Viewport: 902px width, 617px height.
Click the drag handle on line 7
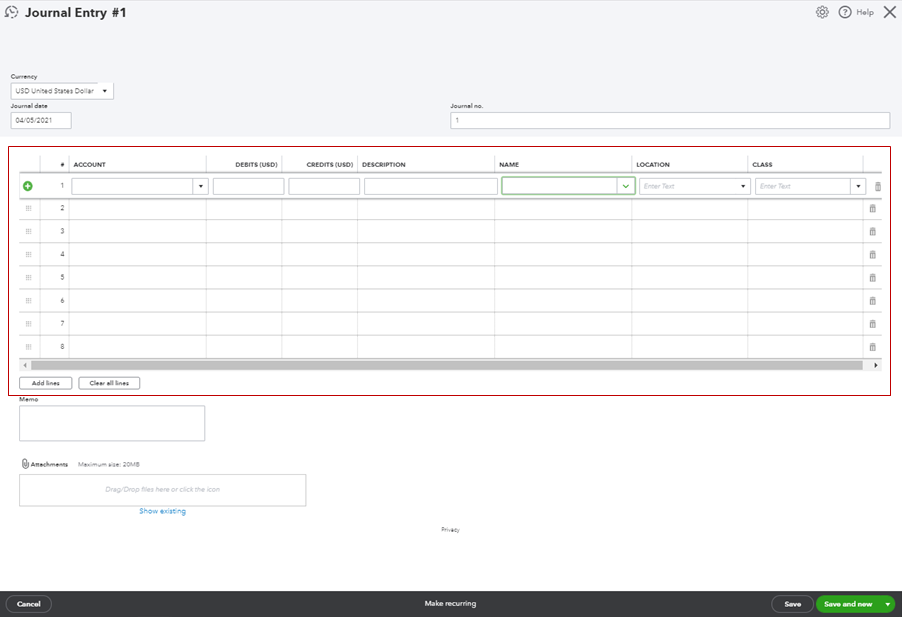tap(30, 323)
